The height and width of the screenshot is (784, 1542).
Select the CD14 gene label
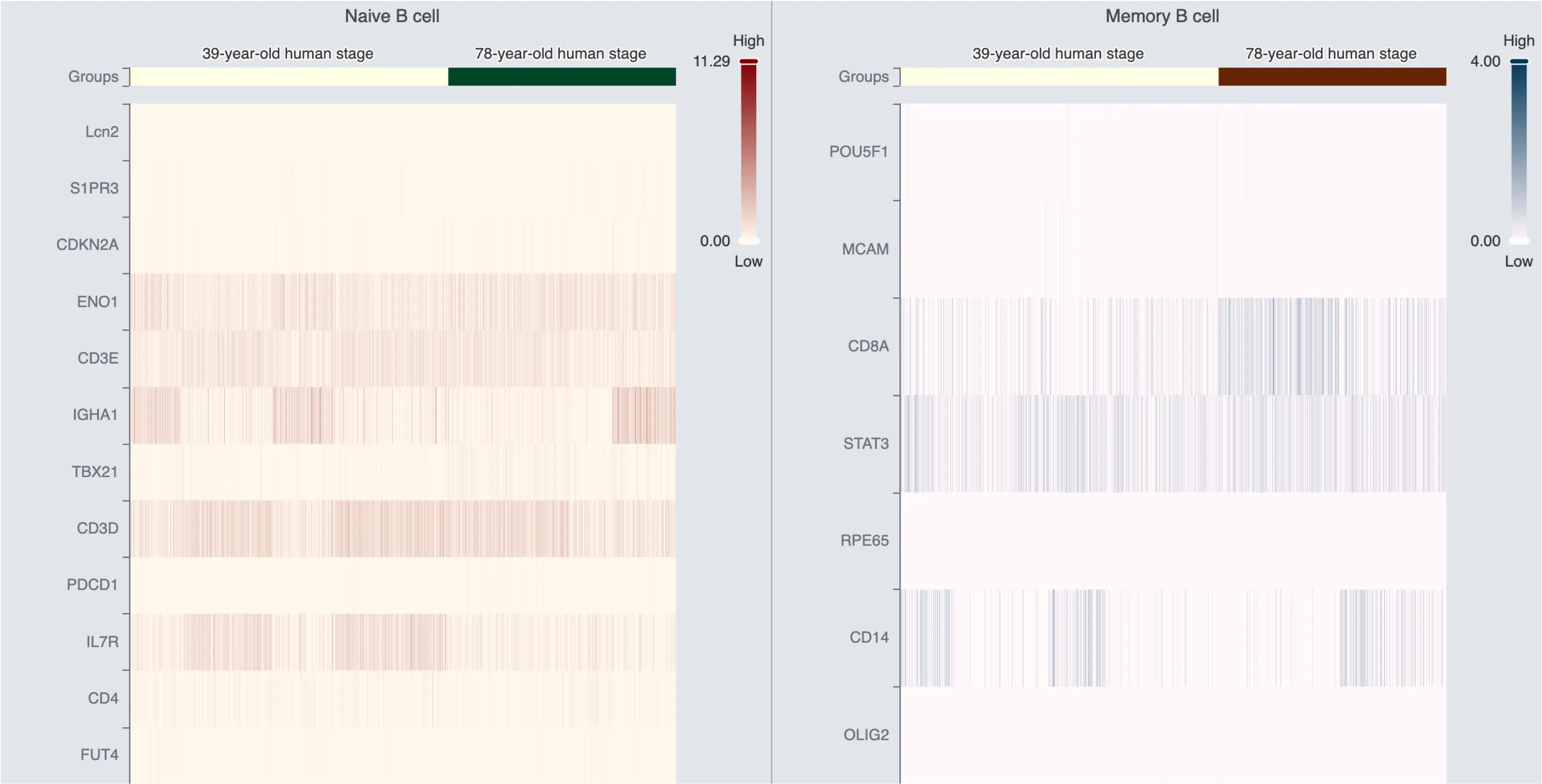tap(869, 638)
